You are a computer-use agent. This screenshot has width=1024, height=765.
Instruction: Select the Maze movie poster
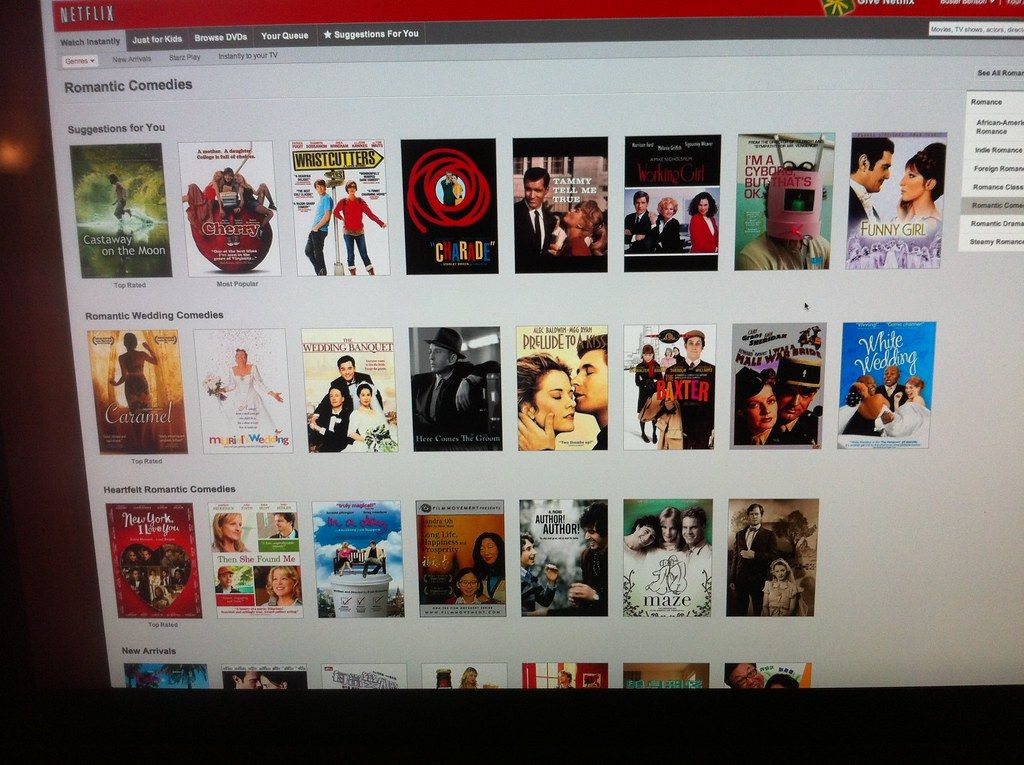click(667, 557)
